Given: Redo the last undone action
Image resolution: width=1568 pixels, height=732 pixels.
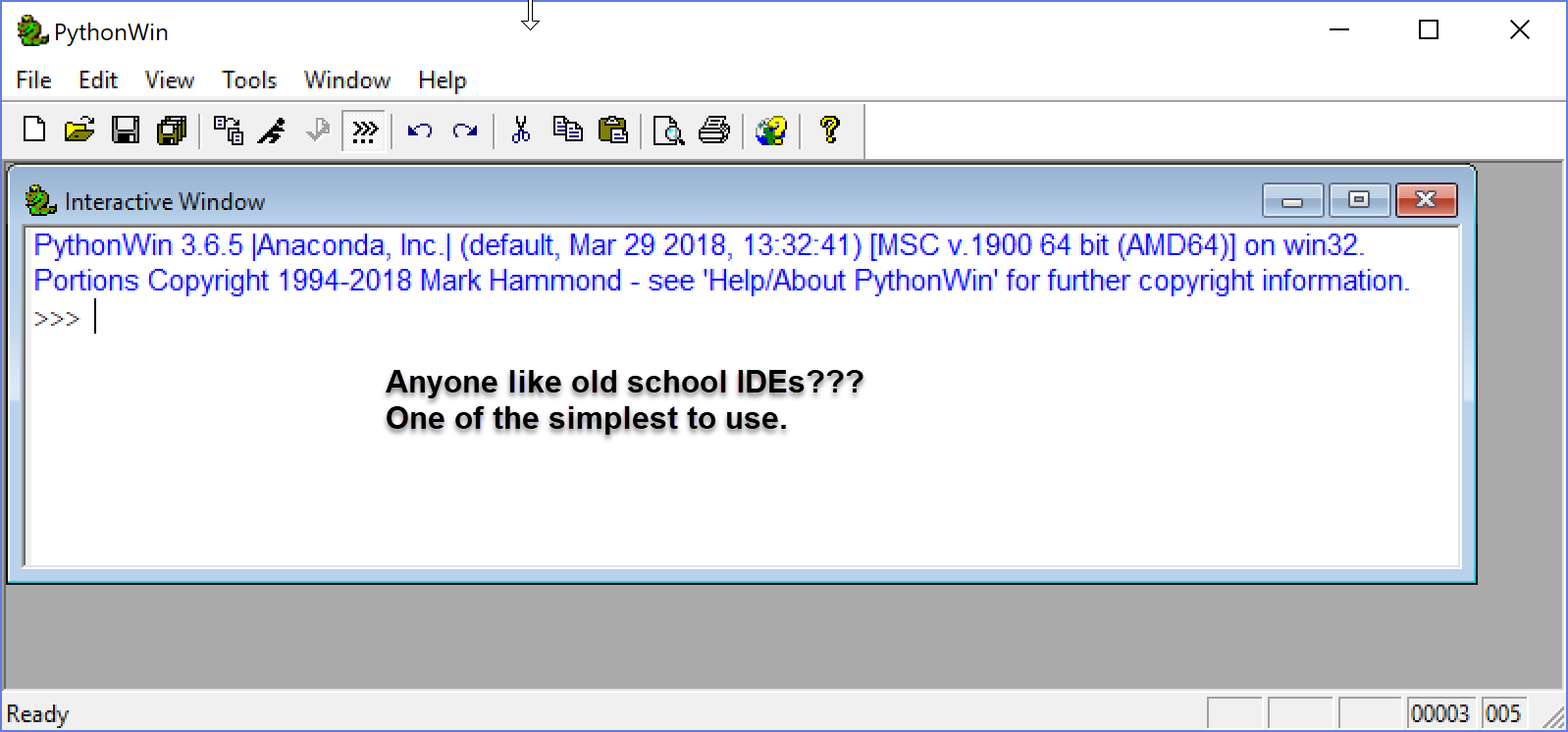Looking at the screenshot, I should [x=465, y=130].
